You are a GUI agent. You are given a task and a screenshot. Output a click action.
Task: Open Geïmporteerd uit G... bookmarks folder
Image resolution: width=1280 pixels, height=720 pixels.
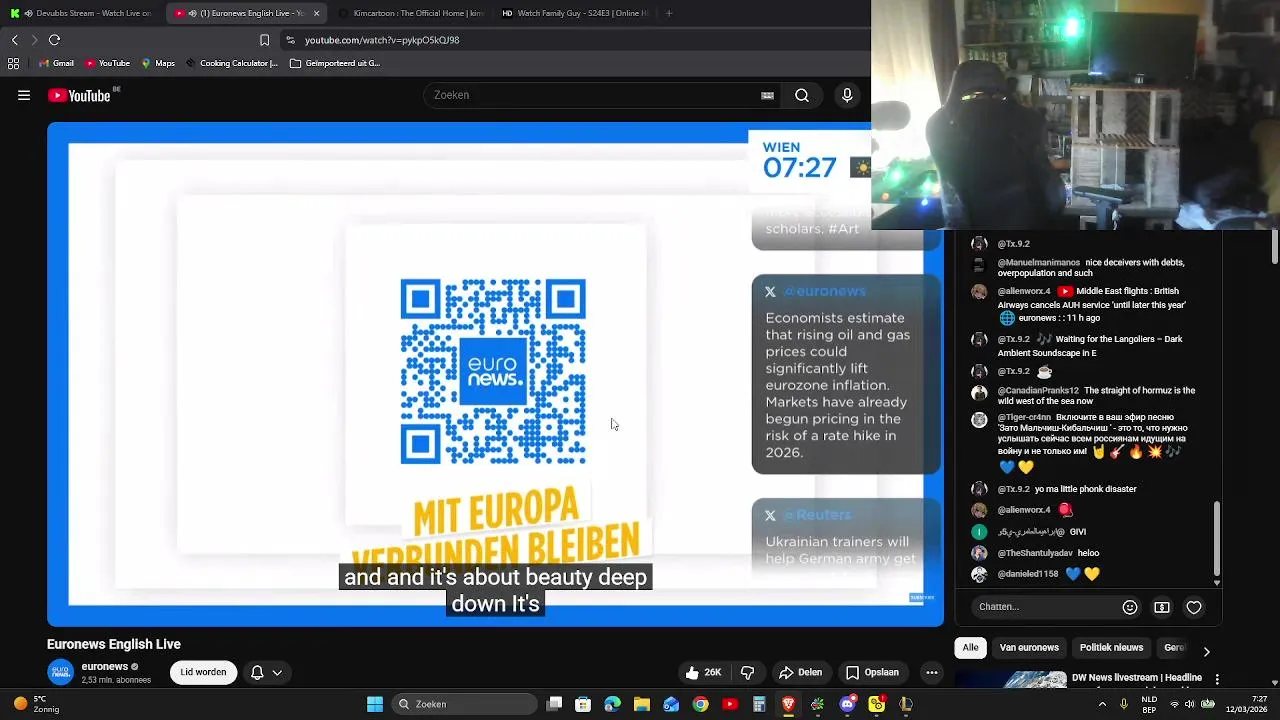click(x=335, y=63)
